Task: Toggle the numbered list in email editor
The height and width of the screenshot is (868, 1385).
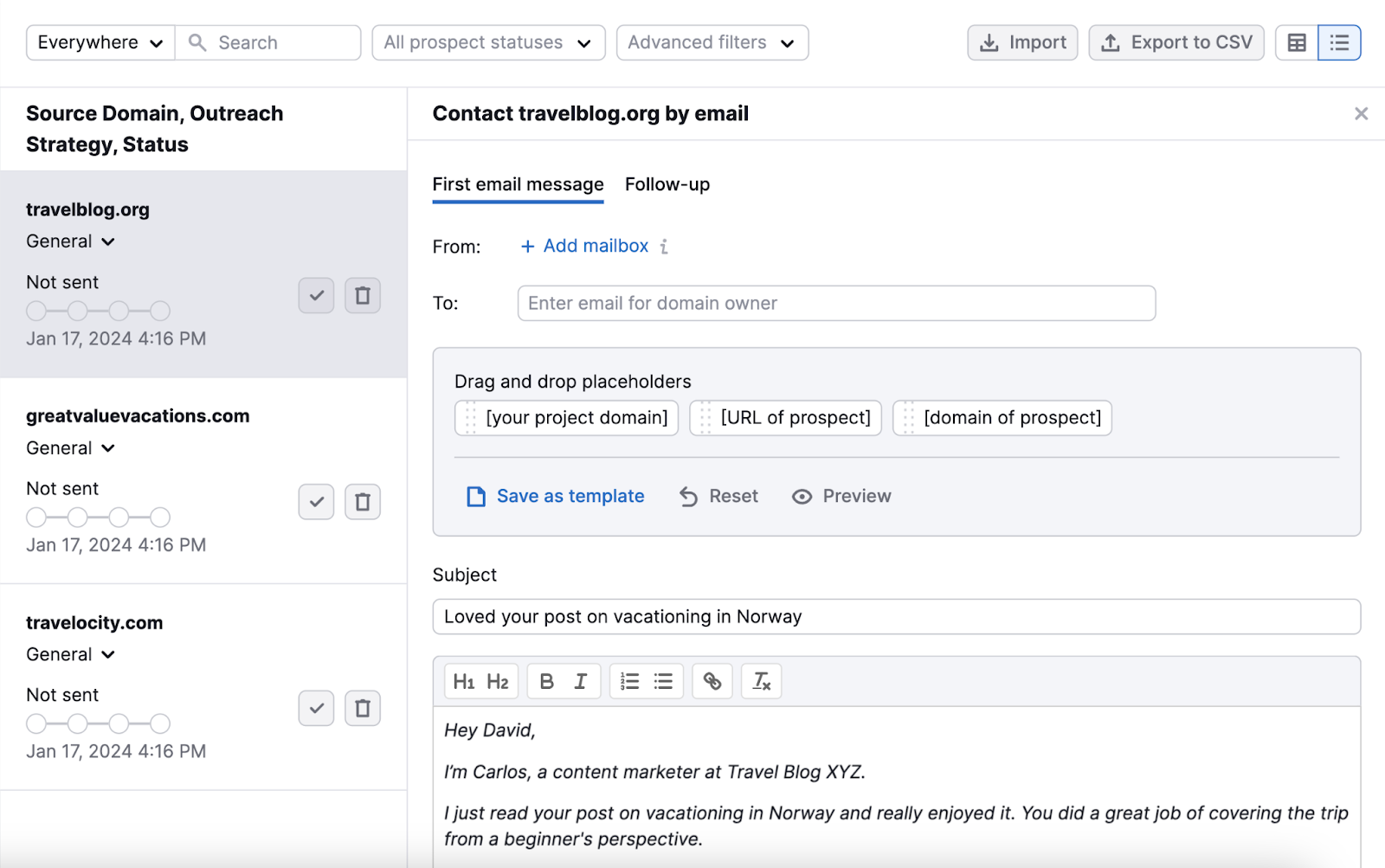Action: (x=629, y=681)
